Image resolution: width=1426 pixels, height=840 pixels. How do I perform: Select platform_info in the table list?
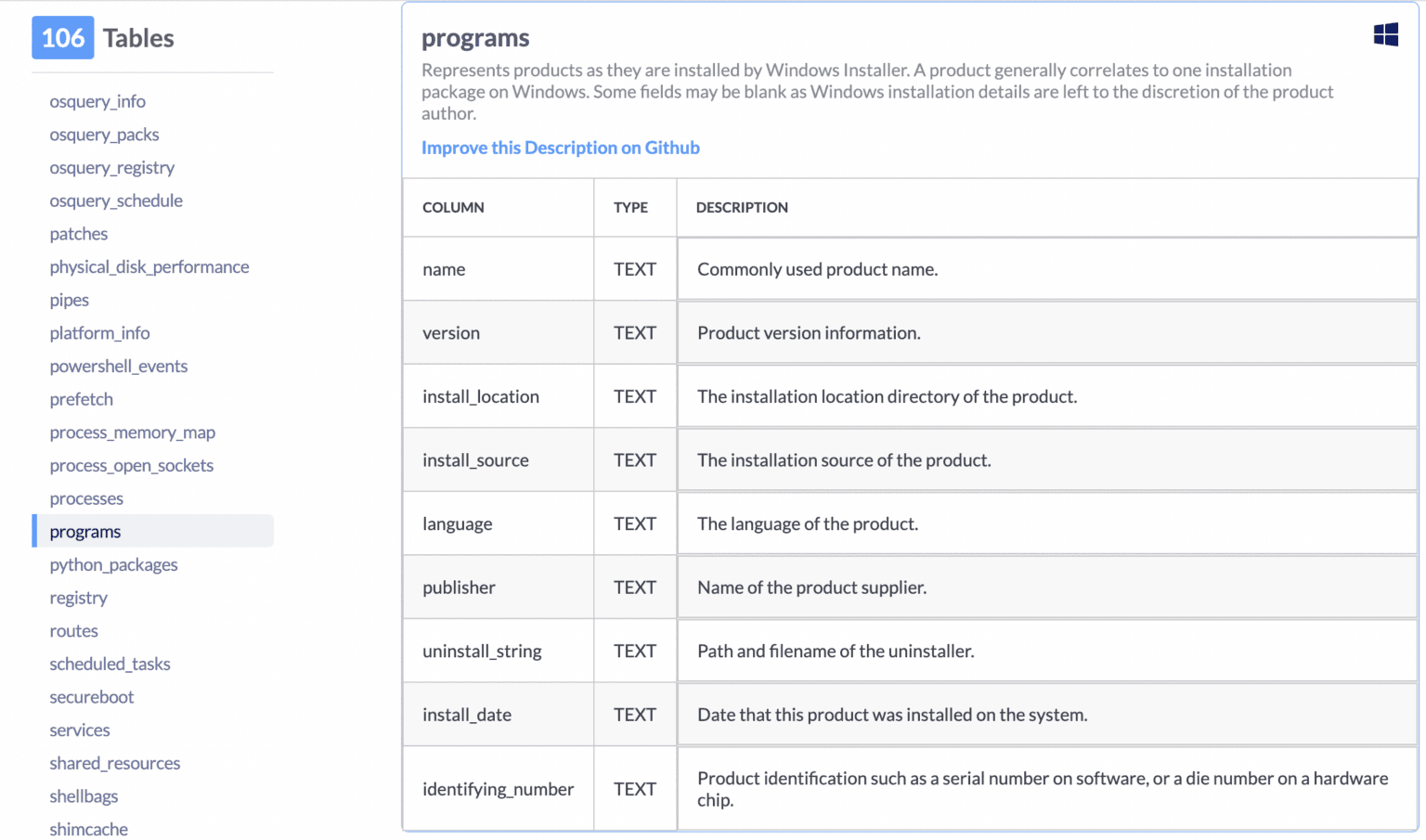99,333
